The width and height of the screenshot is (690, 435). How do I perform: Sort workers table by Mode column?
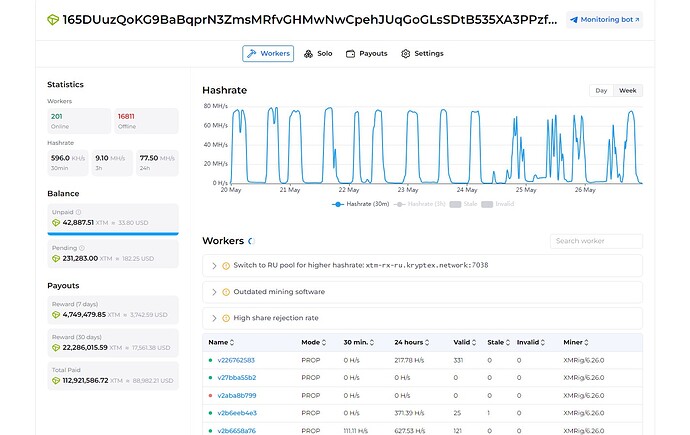point(314,343)
